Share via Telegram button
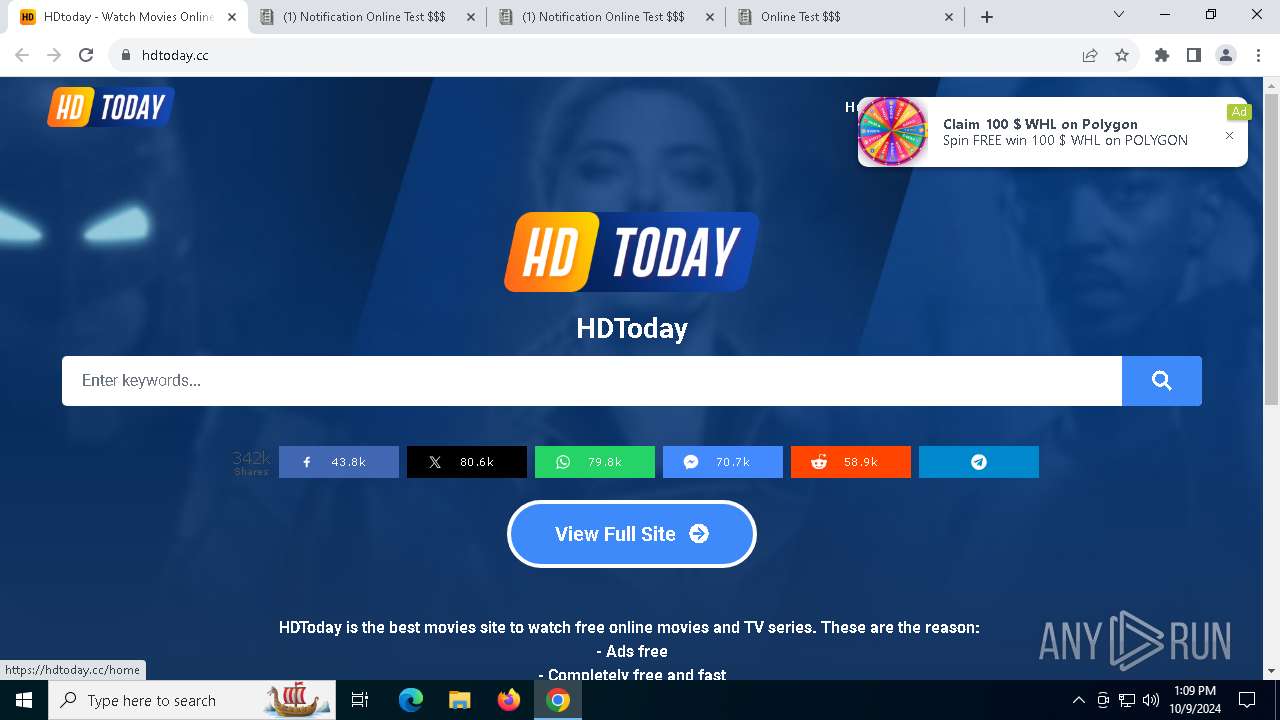The height and width of the screenshot is (720, 1280). (979, 462)
